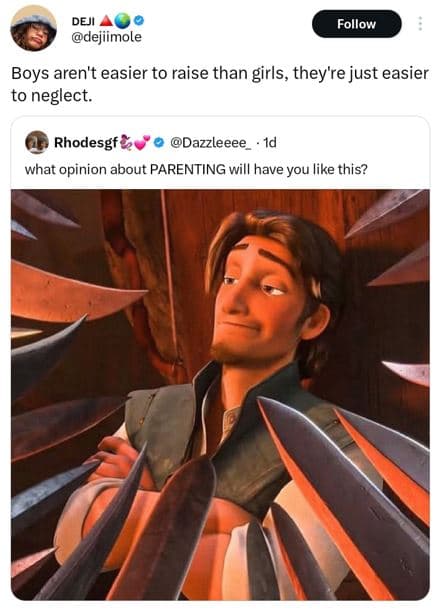
Task: Click the globe emoji beside DEJI
Action: [x=123, y=21]
